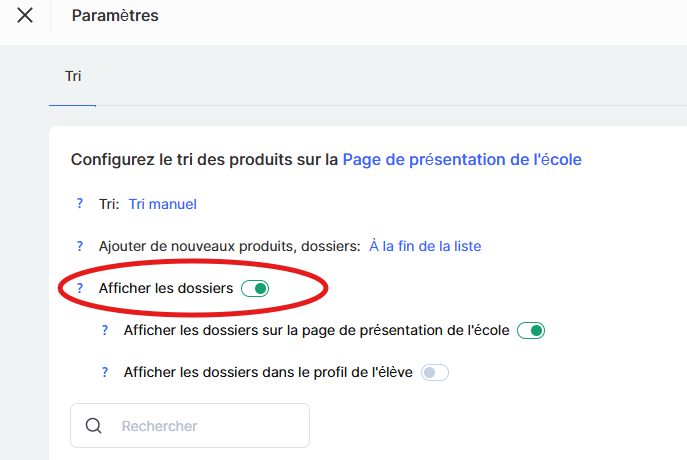This screenshot has width=687, height=460.
Task: Disable the Afficher les dossiers toggle
Action: (x=255, y=289)
